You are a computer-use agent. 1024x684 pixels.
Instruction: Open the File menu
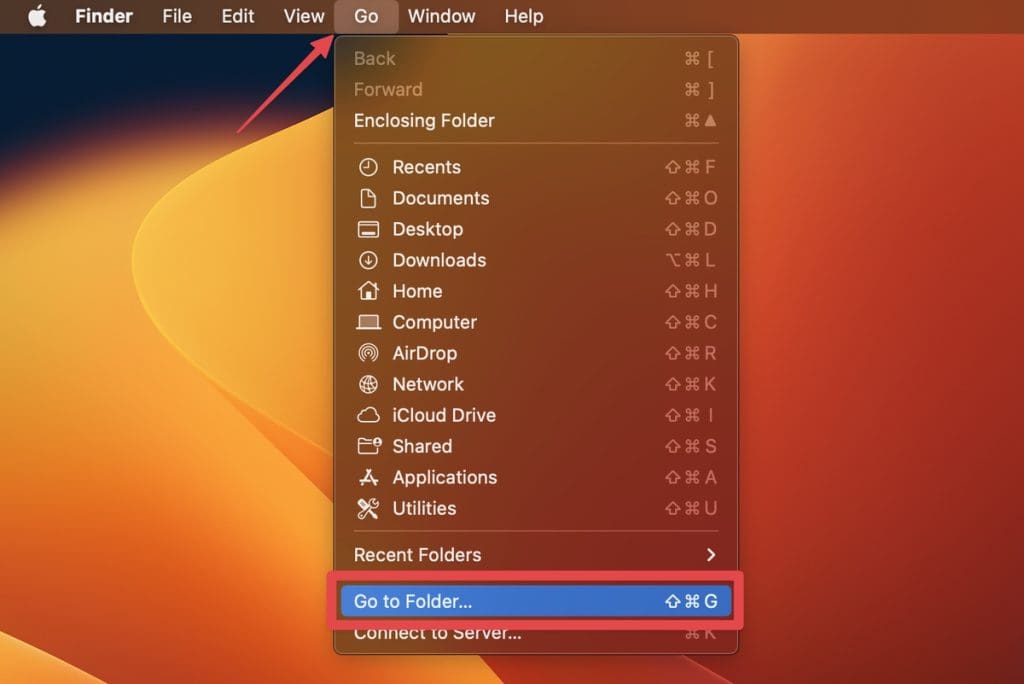pos(177,16)
